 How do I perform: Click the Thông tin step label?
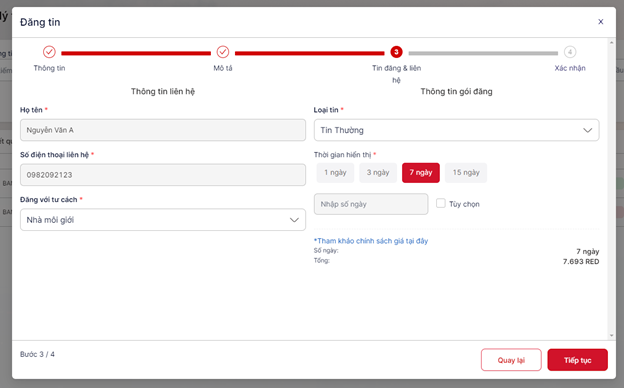coord(49,68)
